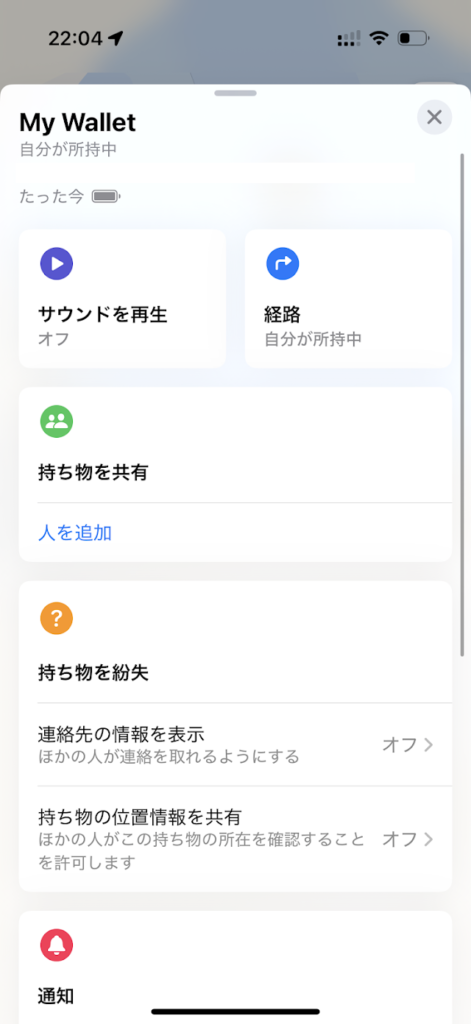Tap the Wi-Fi icon in status bar
This screenshot has width=471, height=1024.
pyautogui.click(x=378, y=39)
